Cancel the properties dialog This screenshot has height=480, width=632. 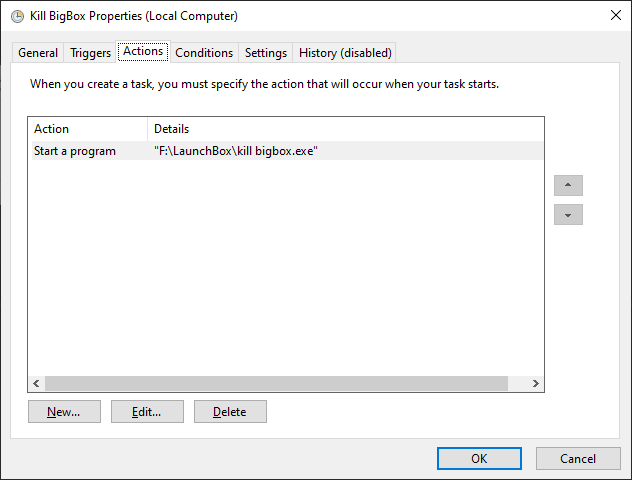[x=578, y=459]
